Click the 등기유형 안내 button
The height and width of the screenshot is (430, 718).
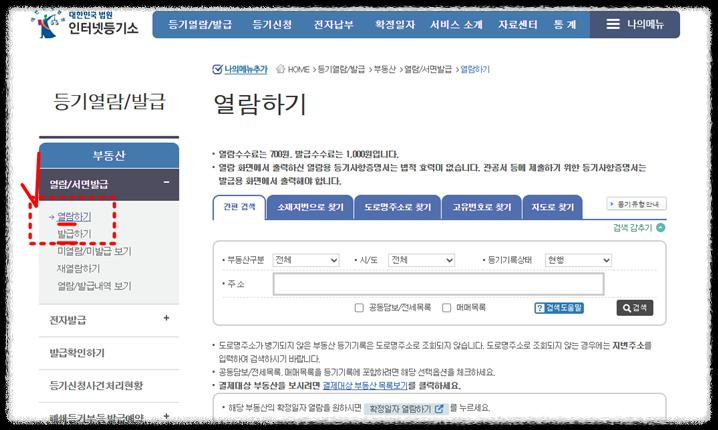[x=636, y=204]
